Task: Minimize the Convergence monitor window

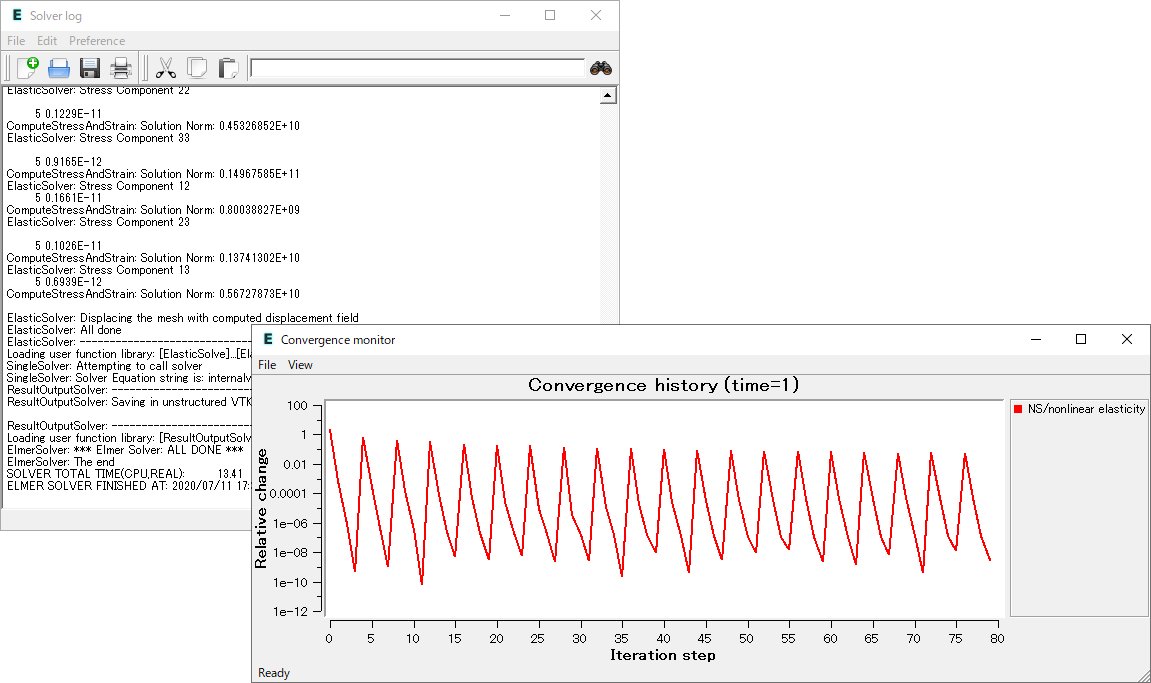Action: 1036,339
